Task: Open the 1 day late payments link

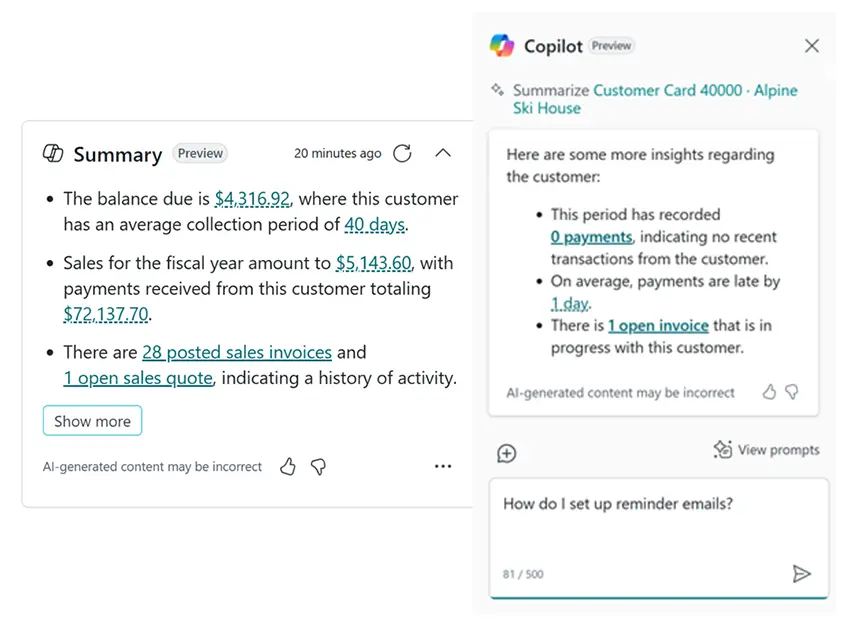Action: click(x=569, y=303)
